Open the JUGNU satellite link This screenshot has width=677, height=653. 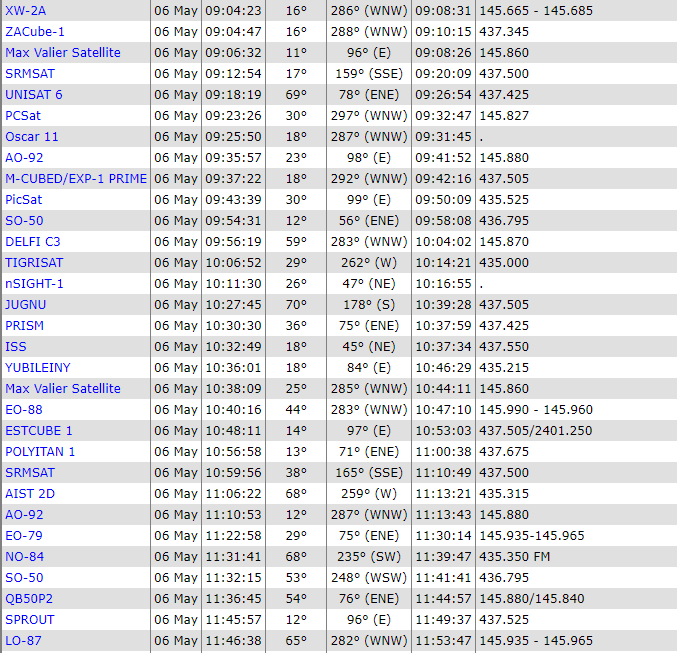click(26, 305)
